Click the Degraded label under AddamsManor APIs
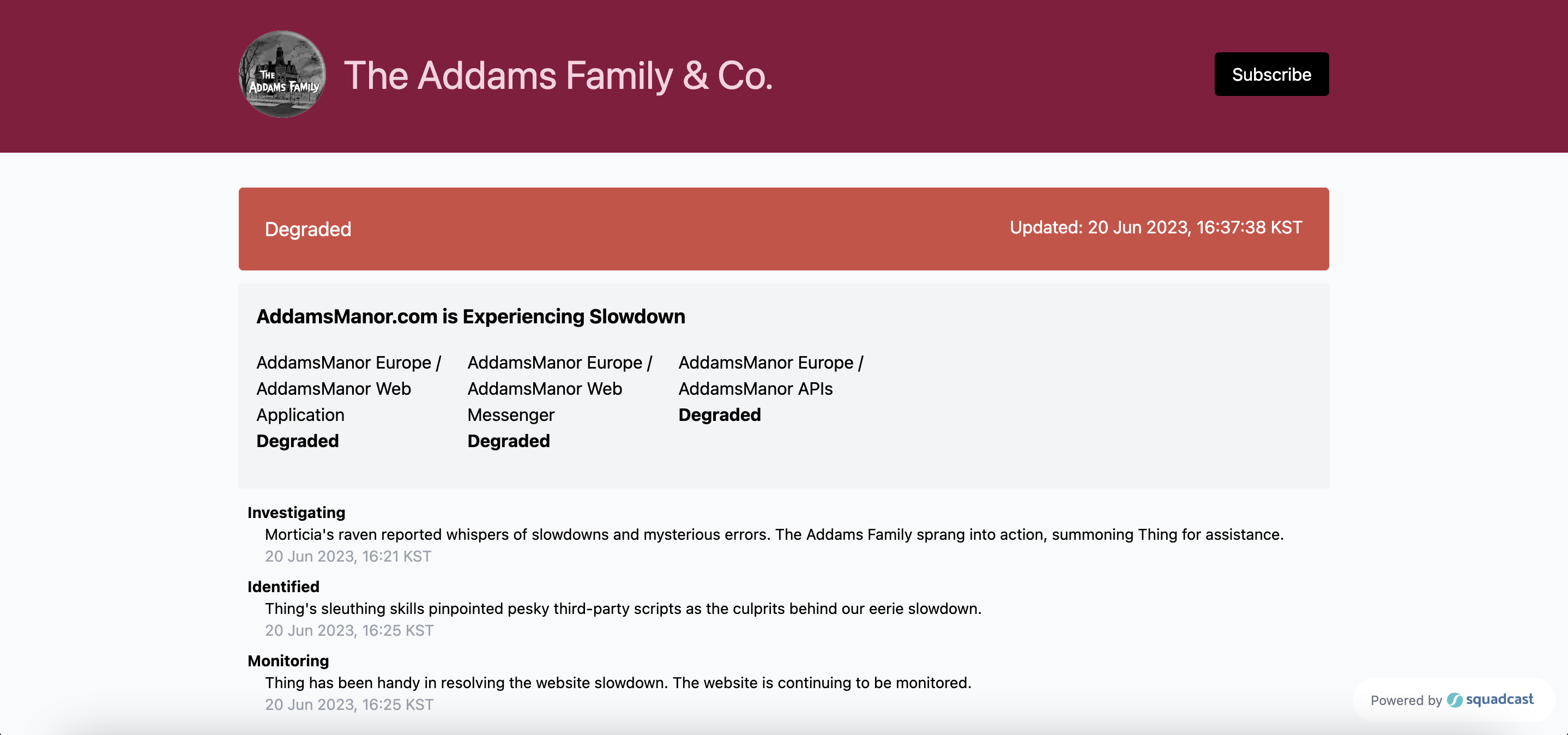 (720, 415)
